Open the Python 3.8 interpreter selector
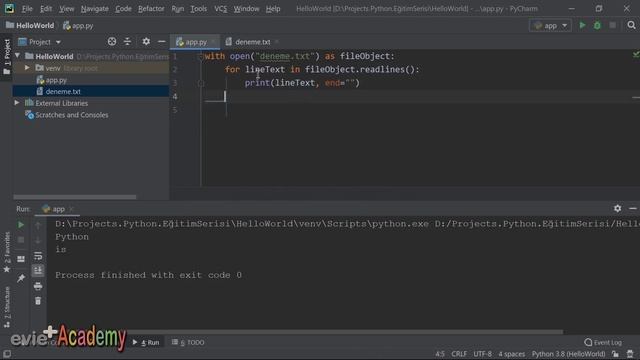 pyautogui.click(x=568, y=354)
